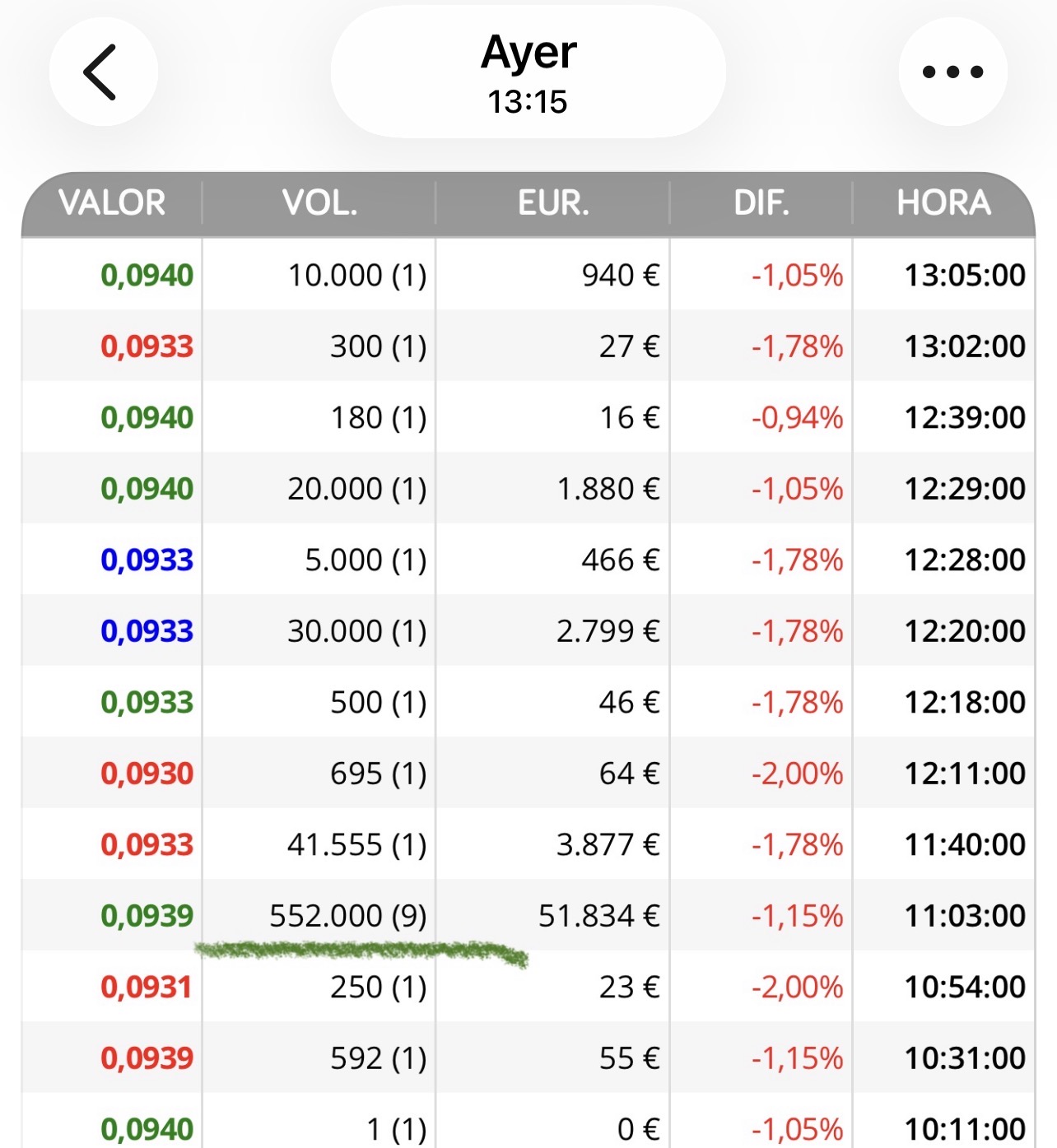The height and width of the screenshot is (1148, 1057).
Task: Click volume 592 (1)
Action: coord(379,1058)
